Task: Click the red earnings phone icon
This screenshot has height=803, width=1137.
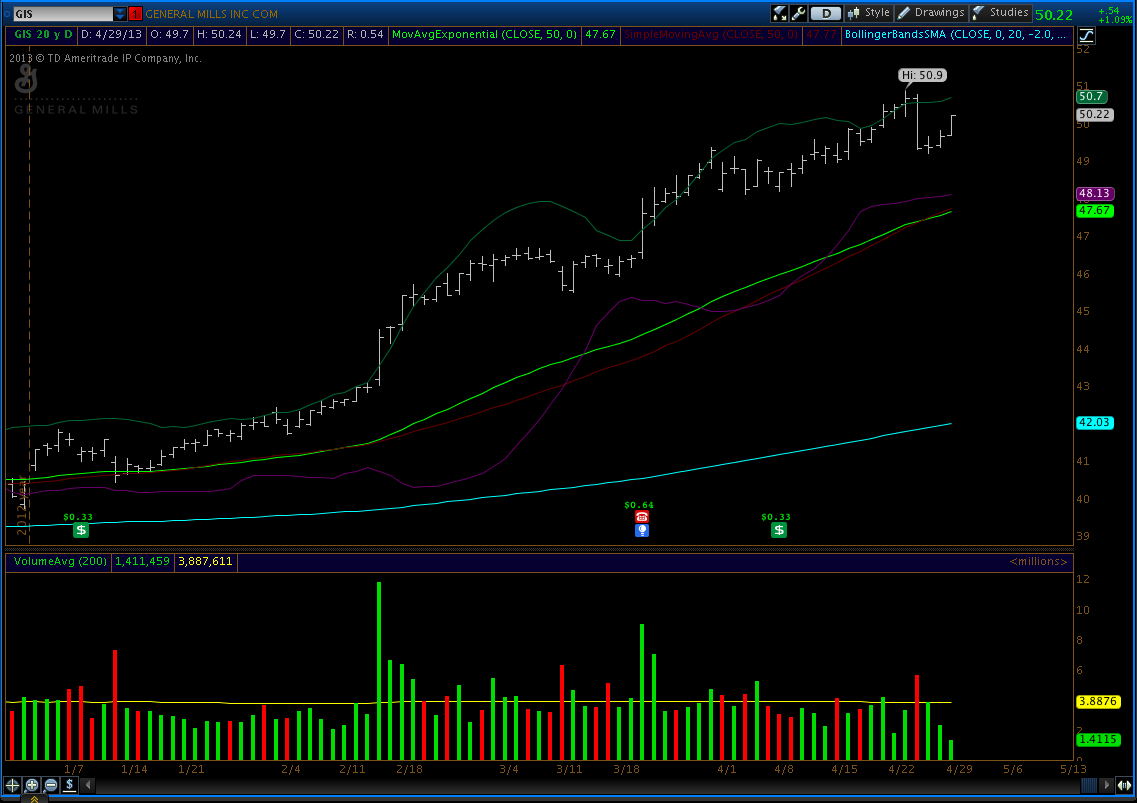Action: (642, 516)
